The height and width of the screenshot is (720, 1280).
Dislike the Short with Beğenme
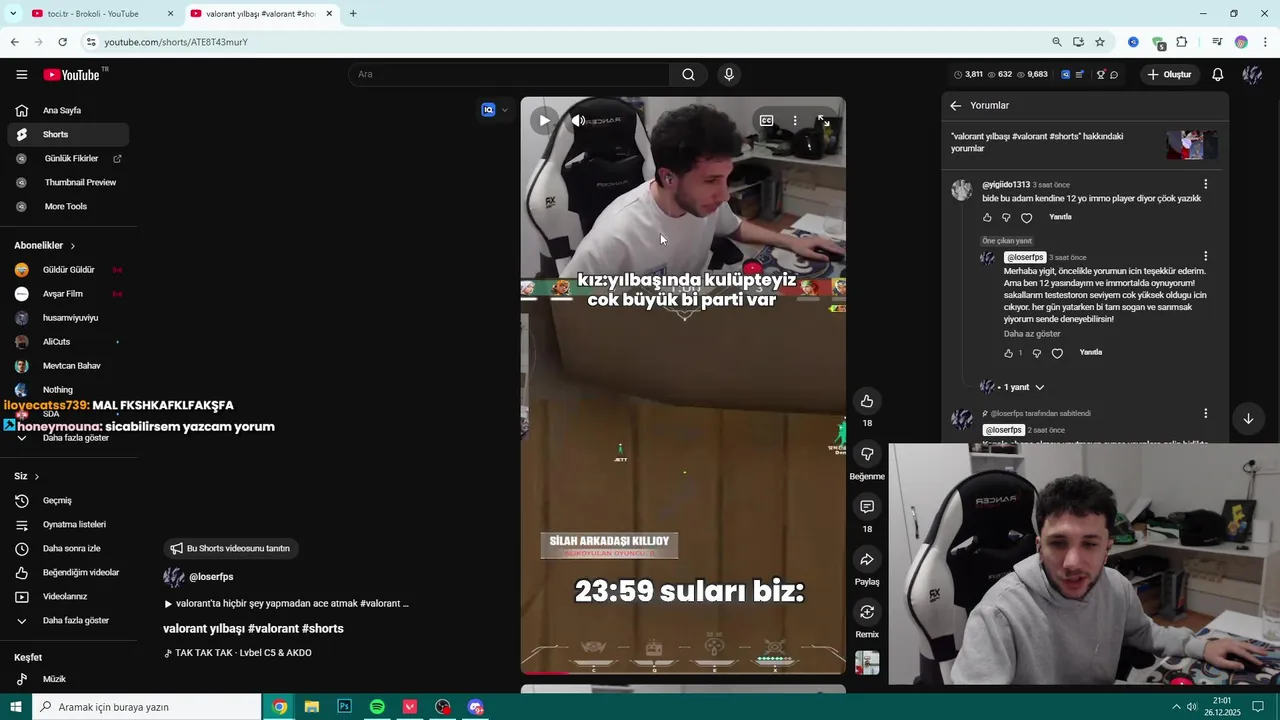867,454
